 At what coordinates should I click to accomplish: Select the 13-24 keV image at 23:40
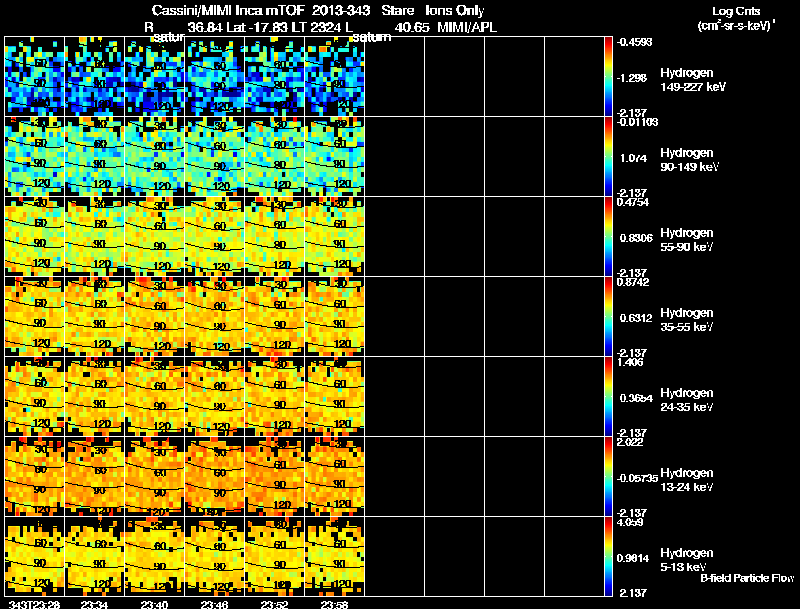point(154,477)
